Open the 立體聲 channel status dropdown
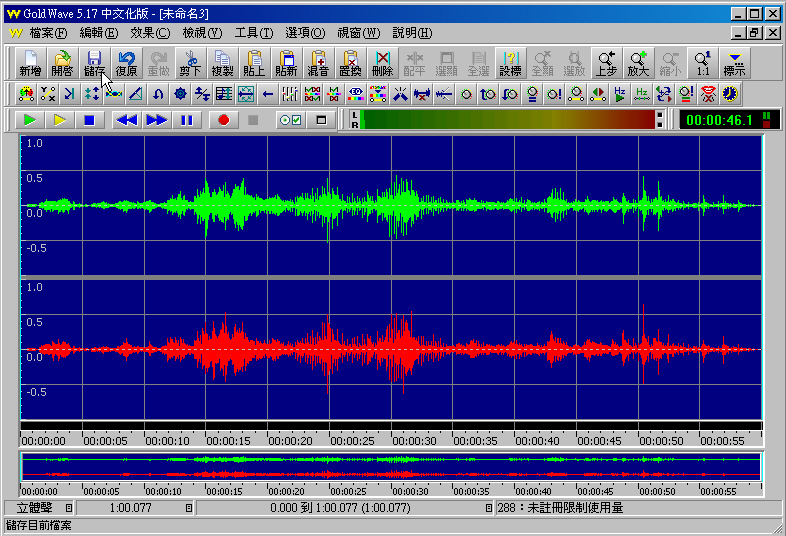This screenshot has width=786, height=536. (x=70, y=508)
